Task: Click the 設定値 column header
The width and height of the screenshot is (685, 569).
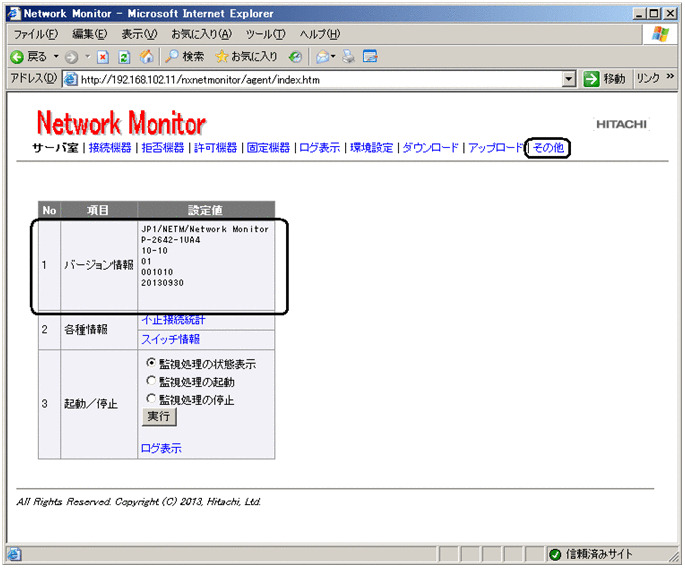Action: (206, 210)
